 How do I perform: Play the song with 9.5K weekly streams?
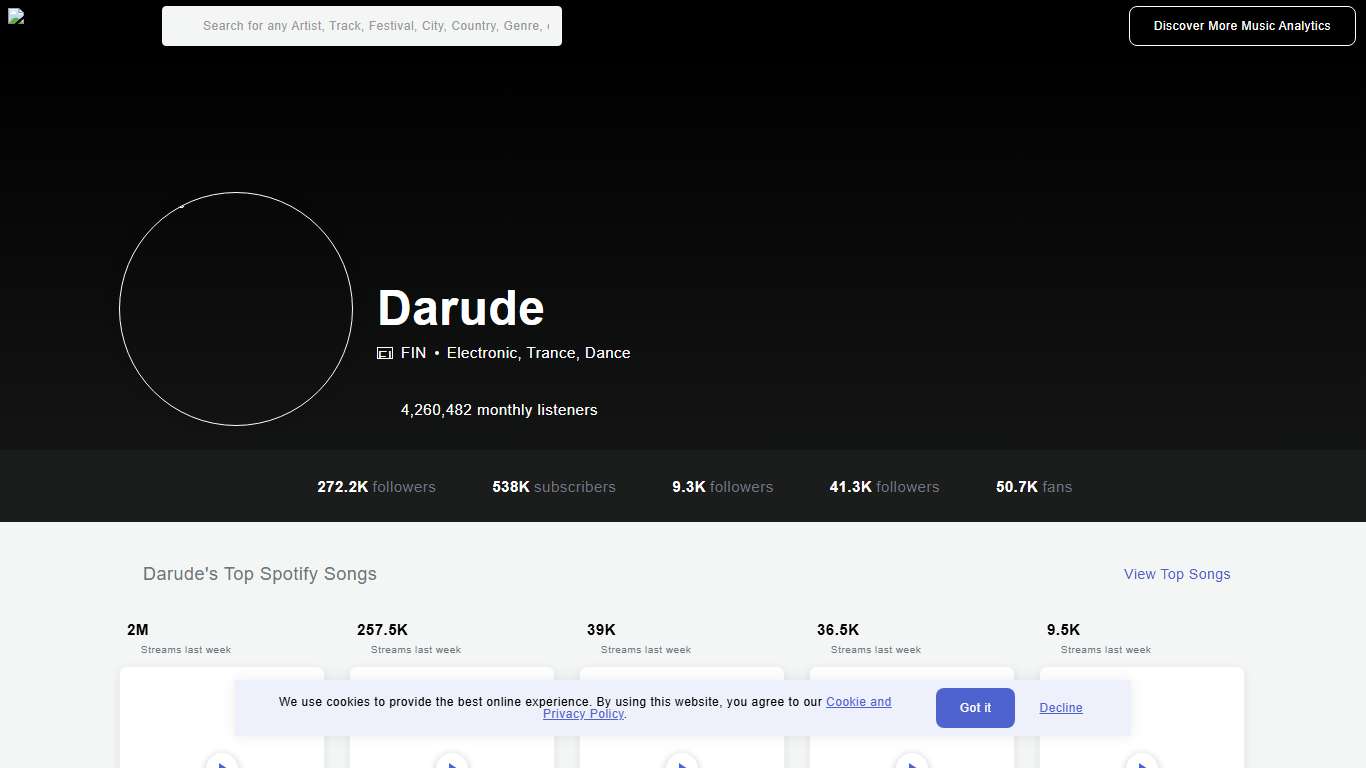coord(1142,763)
